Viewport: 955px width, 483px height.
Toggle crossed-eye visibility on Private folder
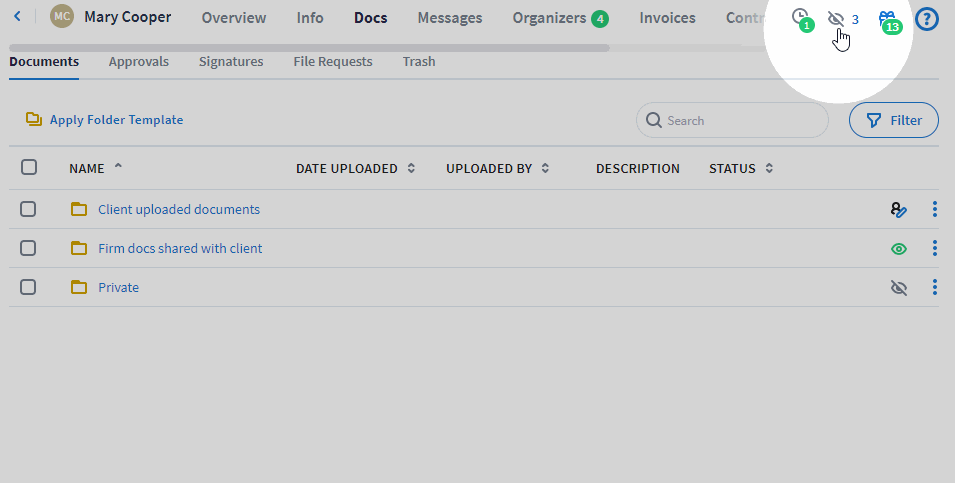coord(898,288)
